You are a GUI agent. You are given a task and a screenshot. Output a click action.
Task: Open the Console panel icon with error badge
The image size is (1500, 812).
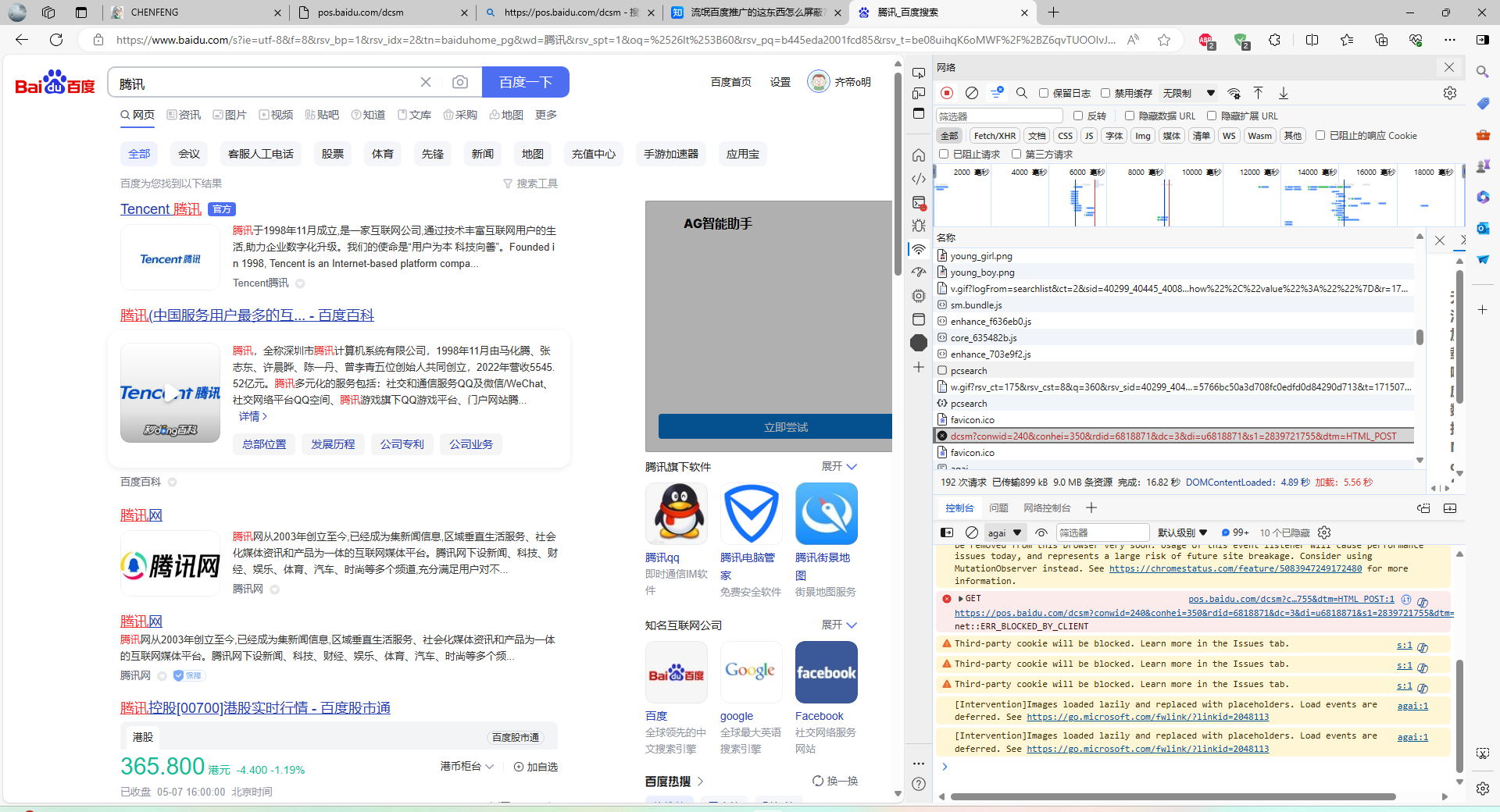919,202
